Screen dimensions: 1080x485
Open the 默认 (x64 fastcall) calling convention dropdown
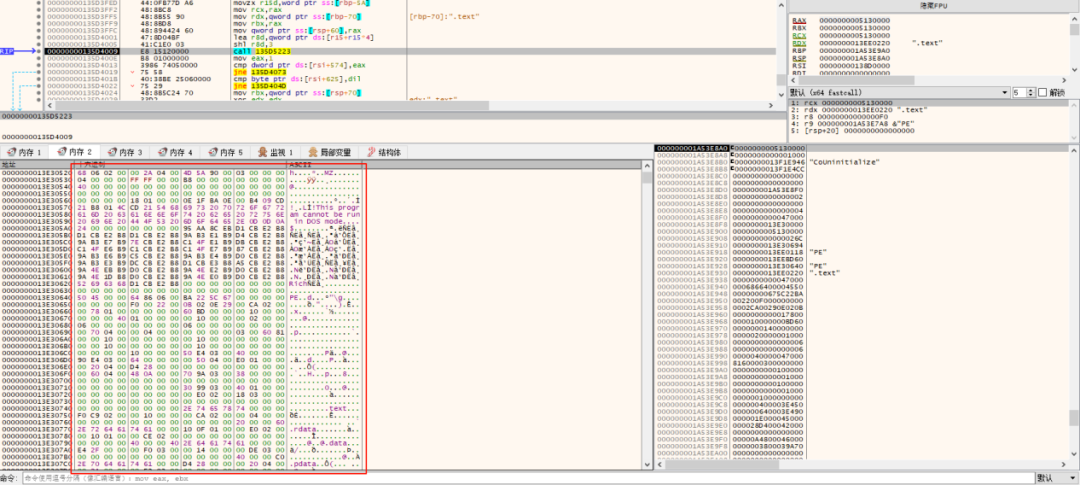pos(899,92)
